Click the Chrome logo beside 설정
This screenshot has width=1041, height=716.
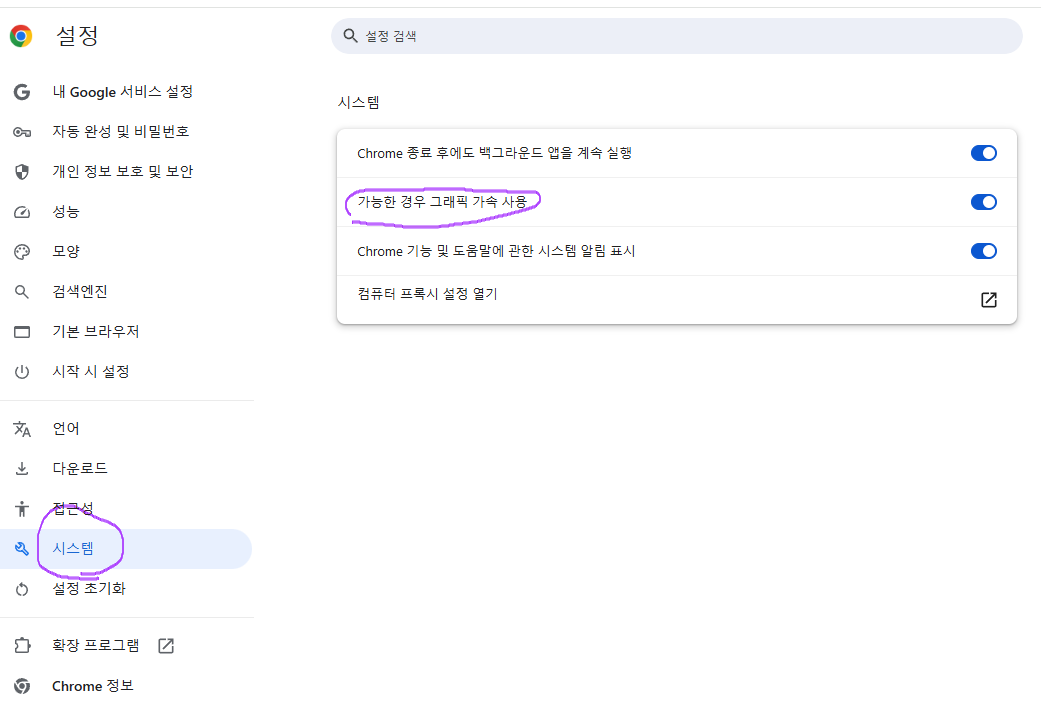(21, 37)
